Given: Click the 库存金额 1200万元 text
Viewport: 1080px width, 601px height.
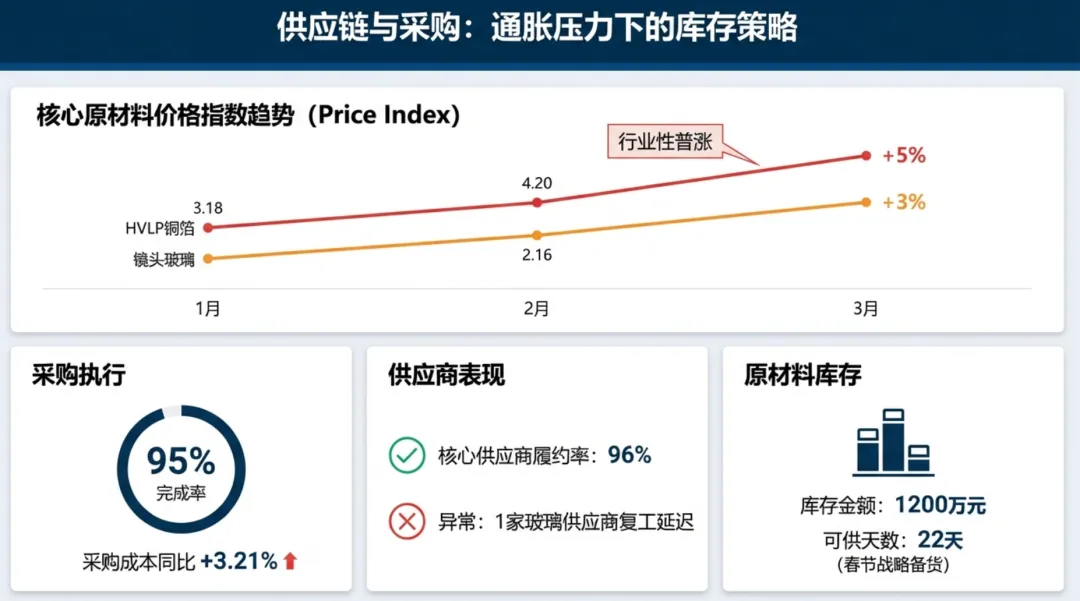Looking at the screenshot, I should (x=893, y=505).
